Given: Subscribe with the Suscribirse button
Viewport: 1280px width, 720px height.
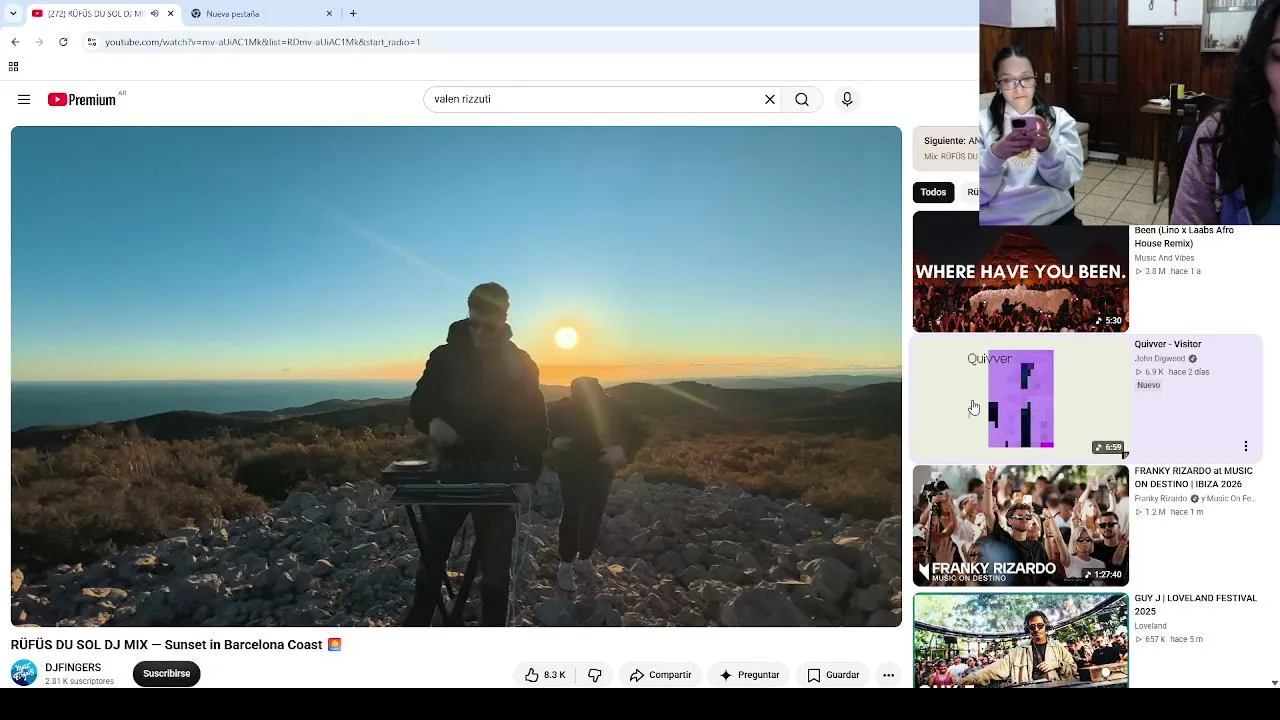Looking at the screenshot, I should pyautogui.click(x=166, y=674).
